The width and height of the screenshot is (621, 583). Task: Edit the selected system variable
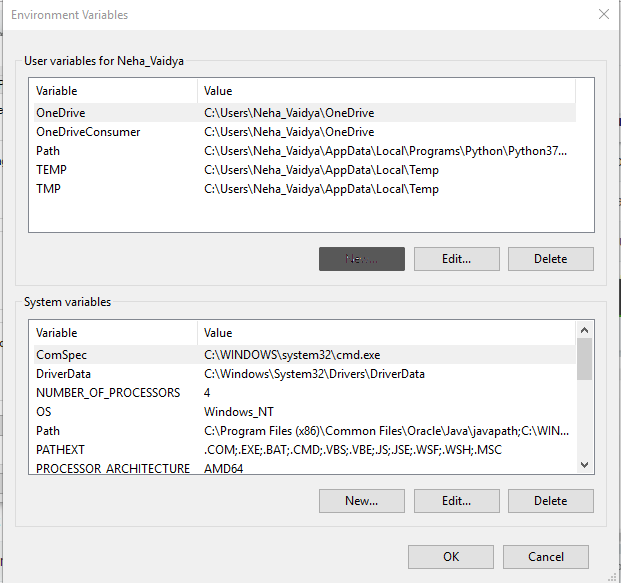point(456,501)
